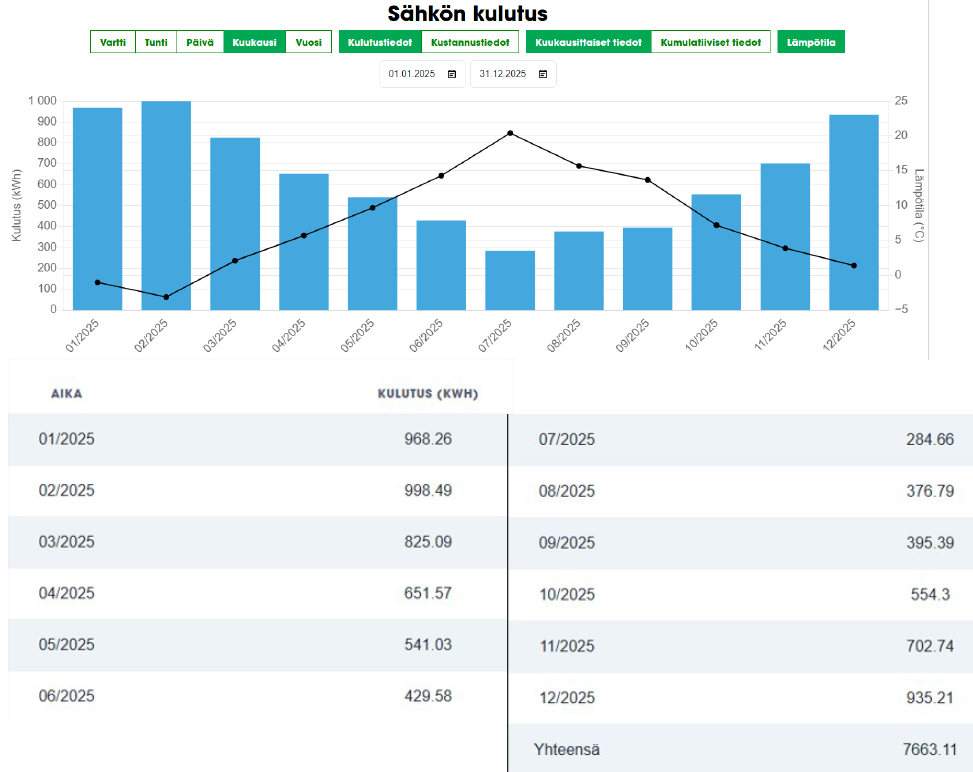Open calendar icon for start date 01.01.2025

[x=452, y=74]
